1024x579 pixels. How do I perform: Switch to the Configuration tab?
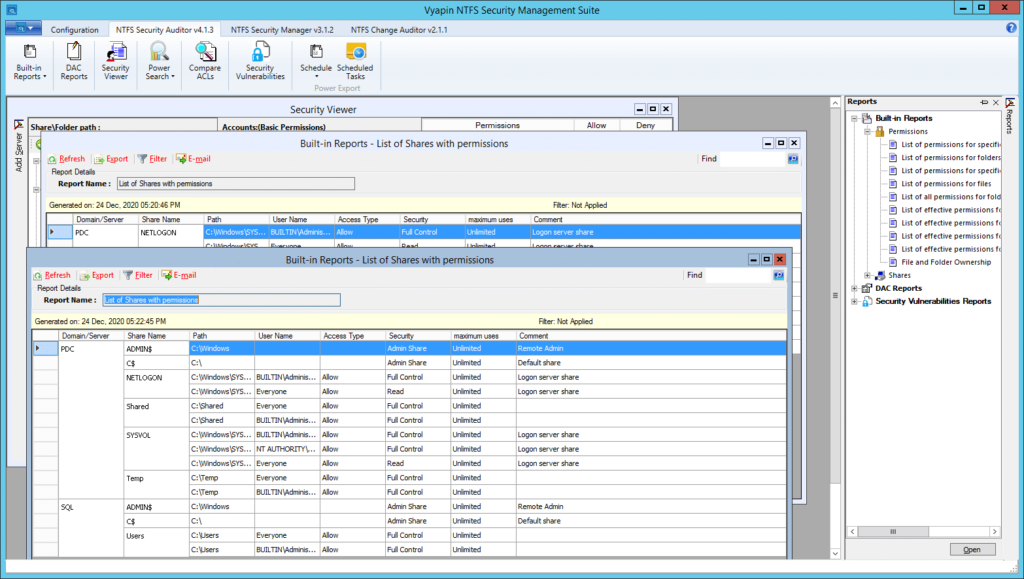(x=75, y=30)
